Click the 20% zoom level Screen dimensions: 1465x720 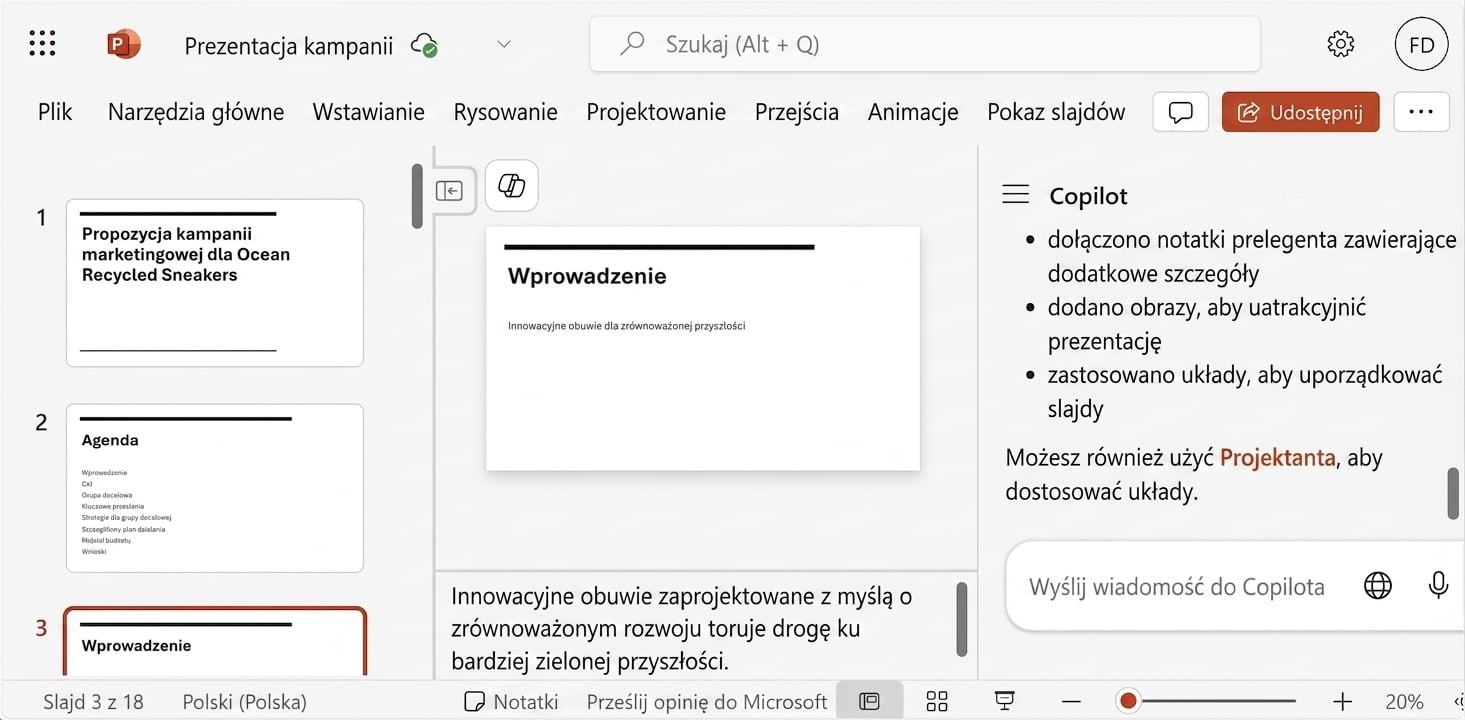(1405, 702)
